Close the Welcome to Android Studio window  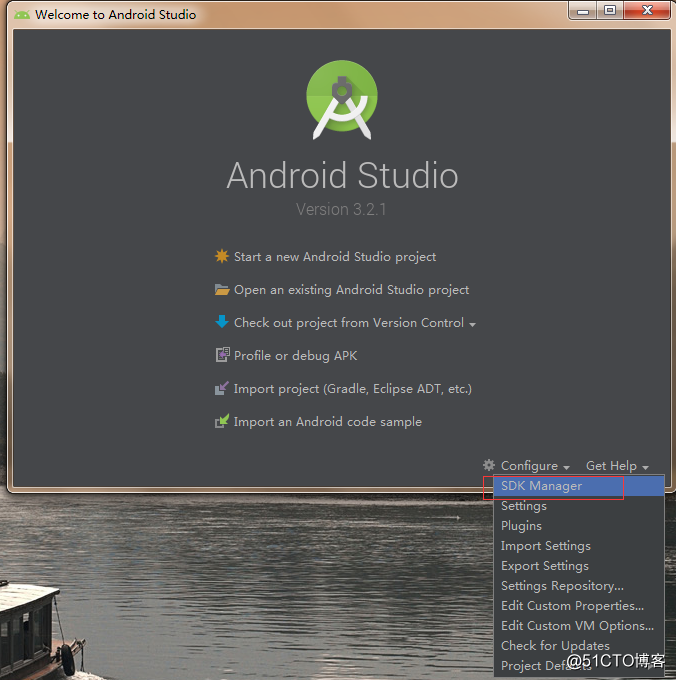pos(647,10)
